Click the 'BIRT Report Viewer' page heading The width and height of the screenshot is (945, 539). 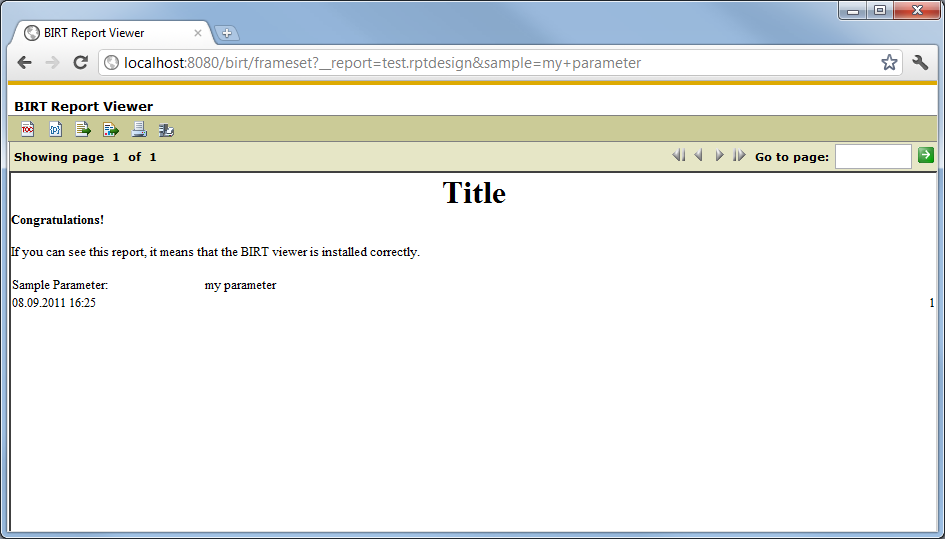click(x=84, y=107)
